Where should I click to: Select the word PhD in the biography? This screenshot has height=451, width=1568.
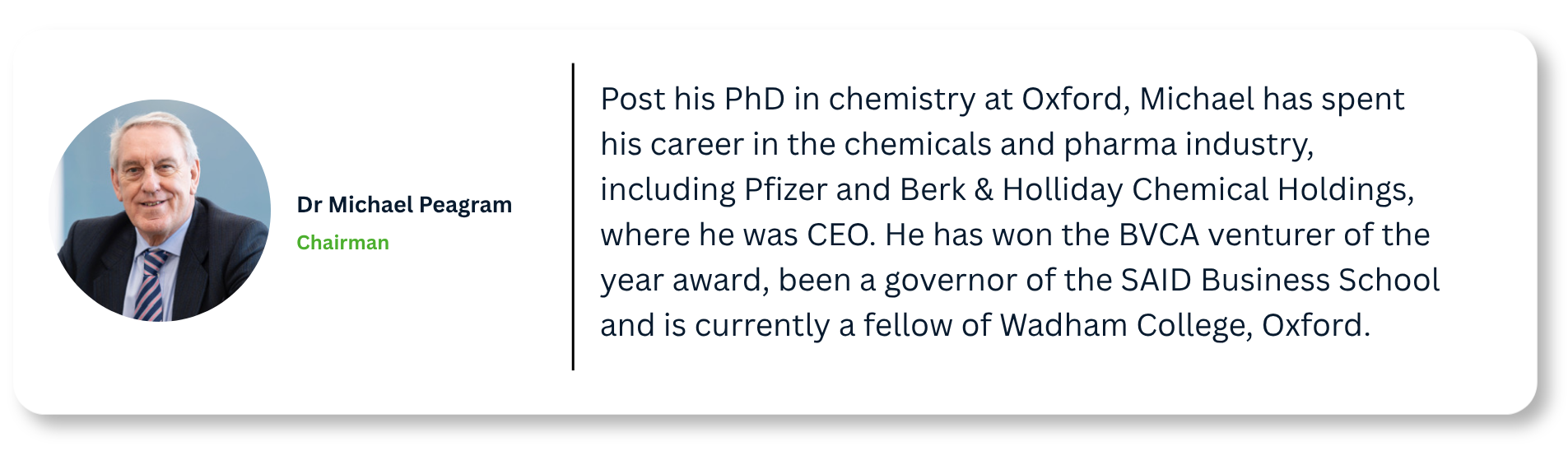[754, 99]
